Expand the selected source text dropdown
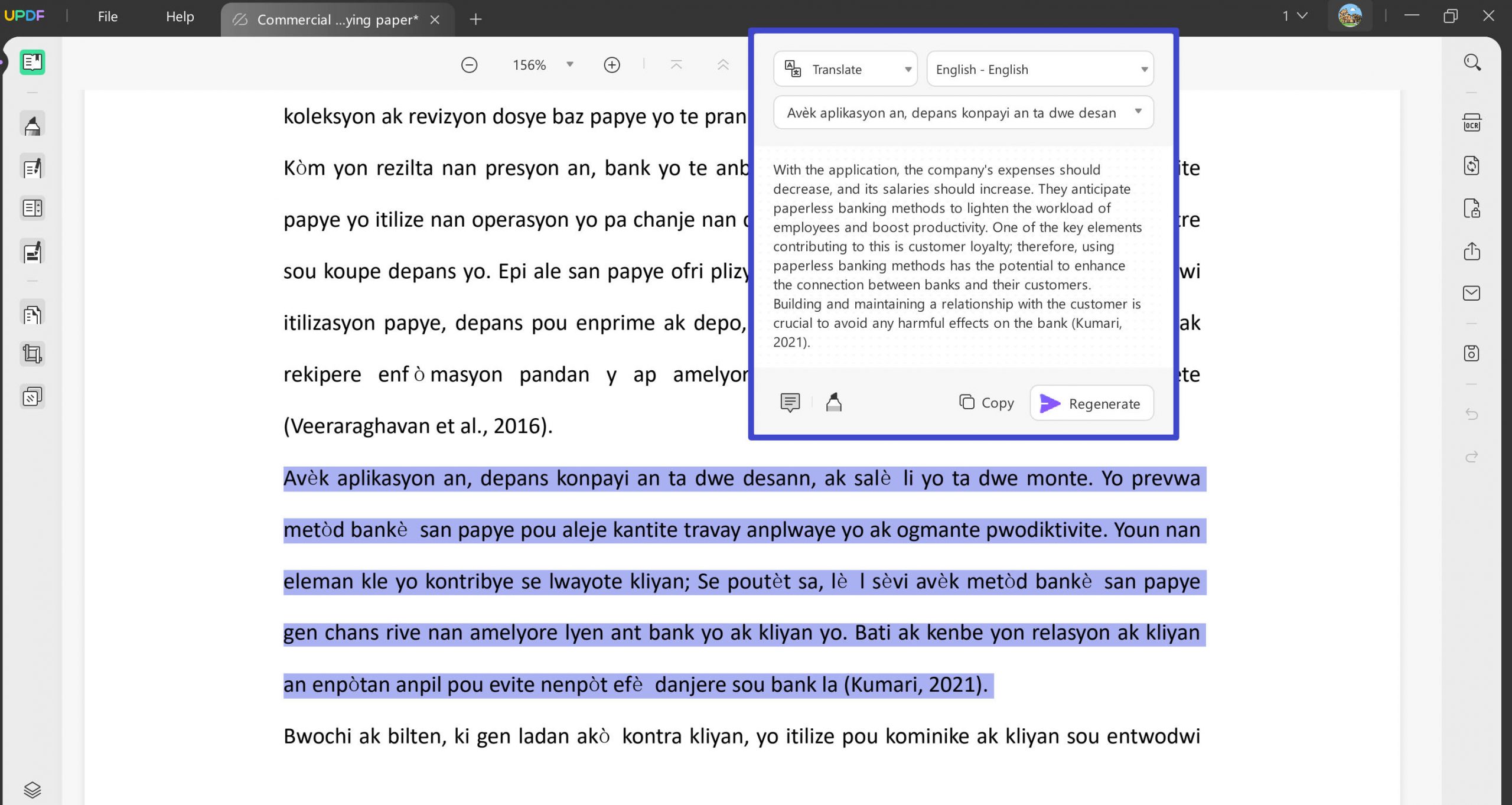This screenshot has height=805, width=1512. tap(963, 112)
